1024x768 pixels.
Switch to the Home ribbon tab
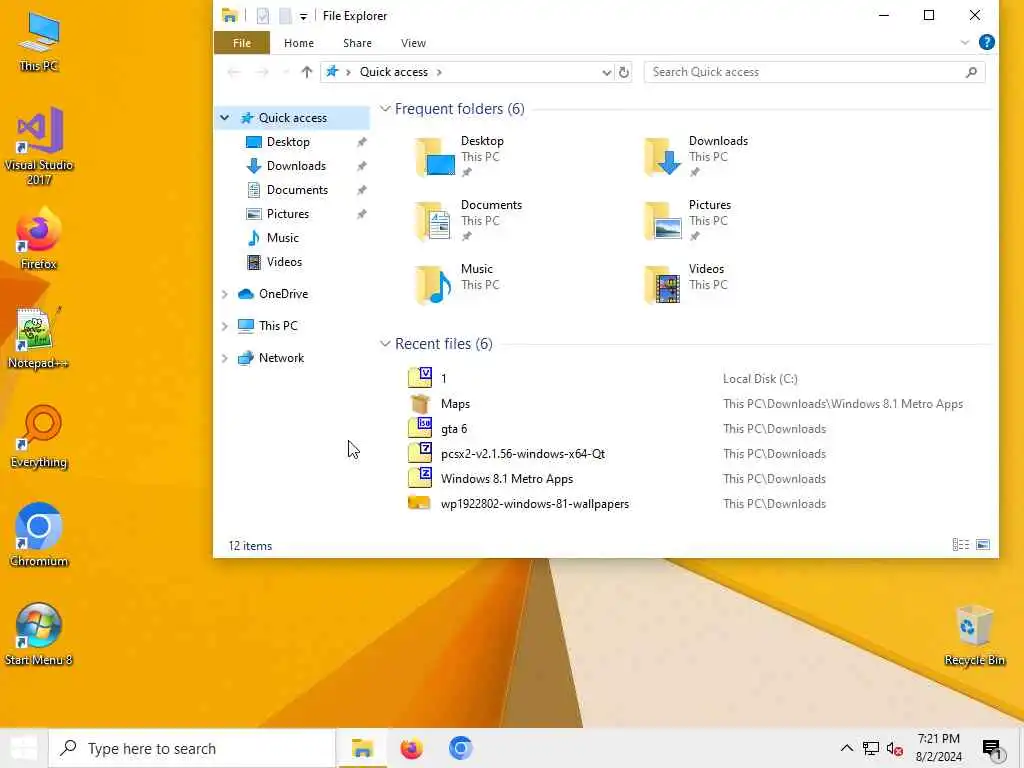[x=298, y=43]
